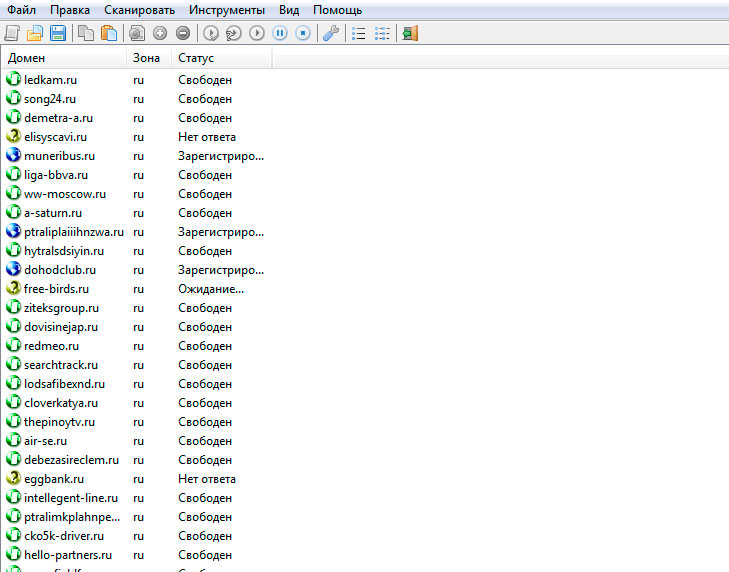Stop the scan with blue stop button

(x=303, y=33)
